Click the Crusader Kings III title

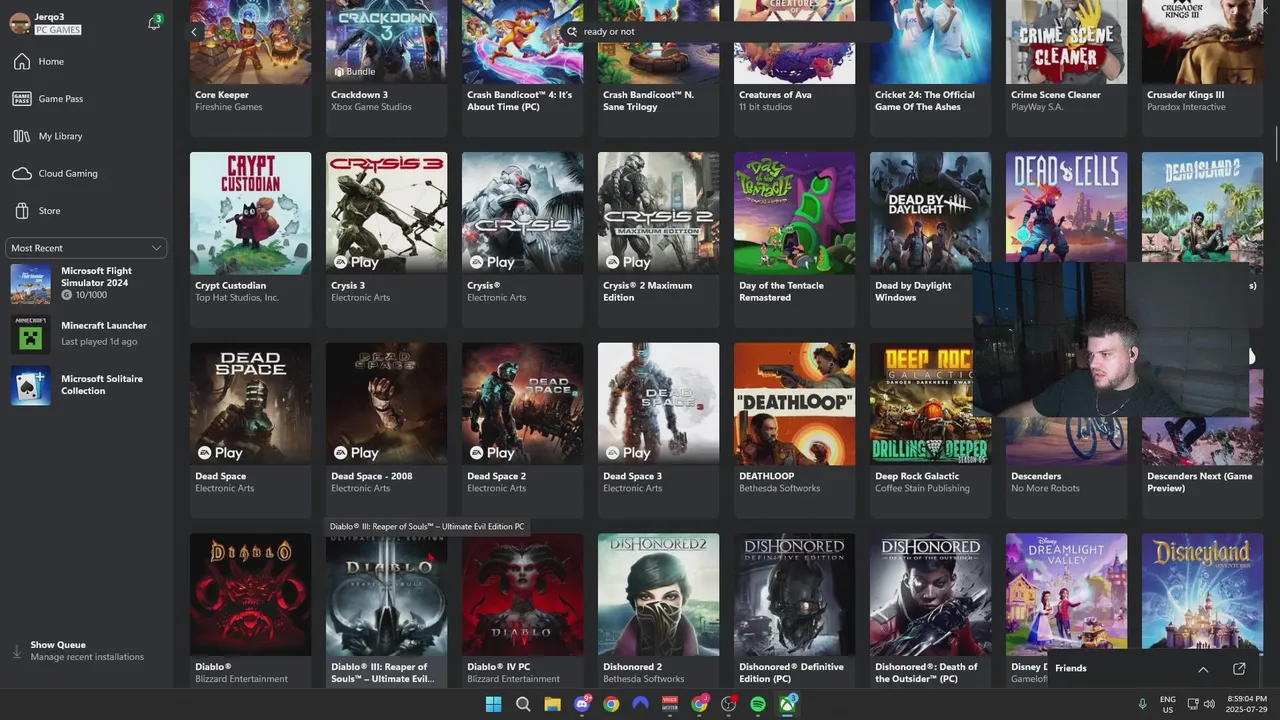click(x=1186, y=96)
